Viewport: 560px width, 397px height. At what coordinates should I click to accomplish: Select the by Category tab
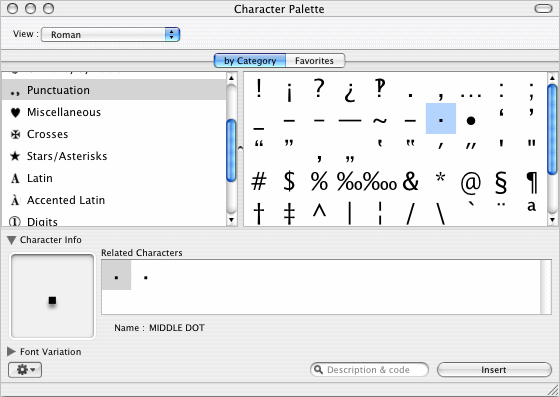[x=250, y=61]
